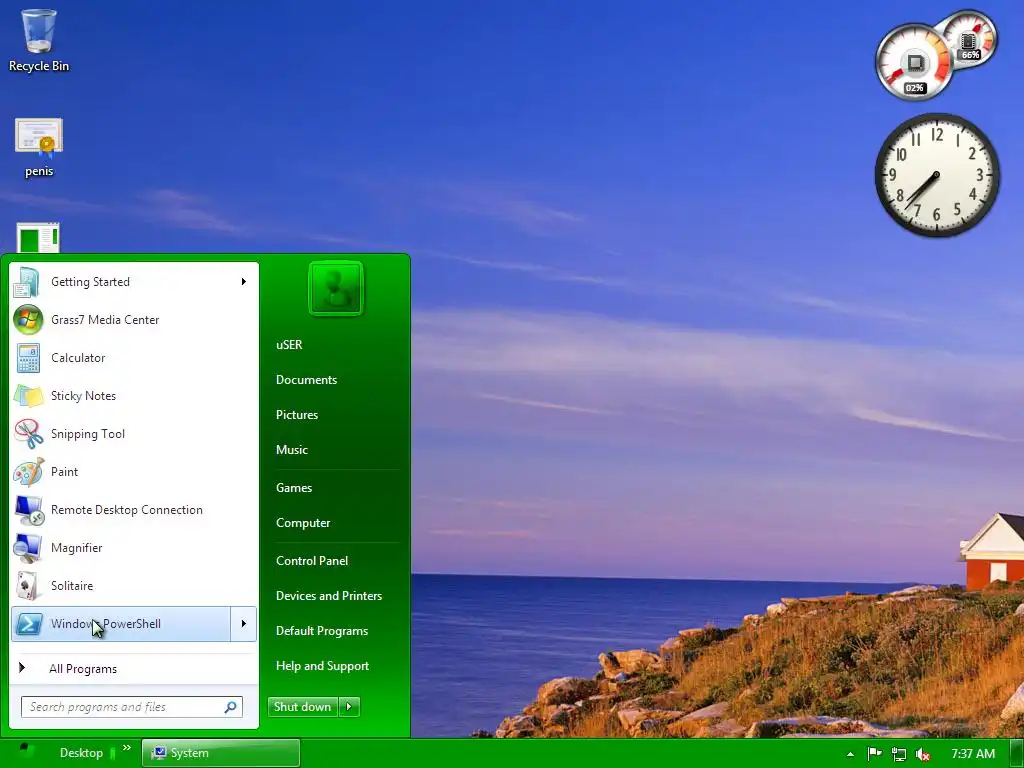The height and width of the screenshot is (768, 1024).
Task: Open Control Panel
Action: point(312,561)
